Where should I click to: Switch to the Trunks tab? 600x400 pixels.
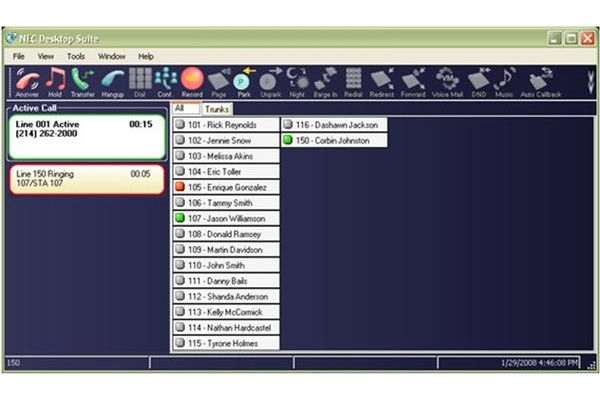pos(217,109)
